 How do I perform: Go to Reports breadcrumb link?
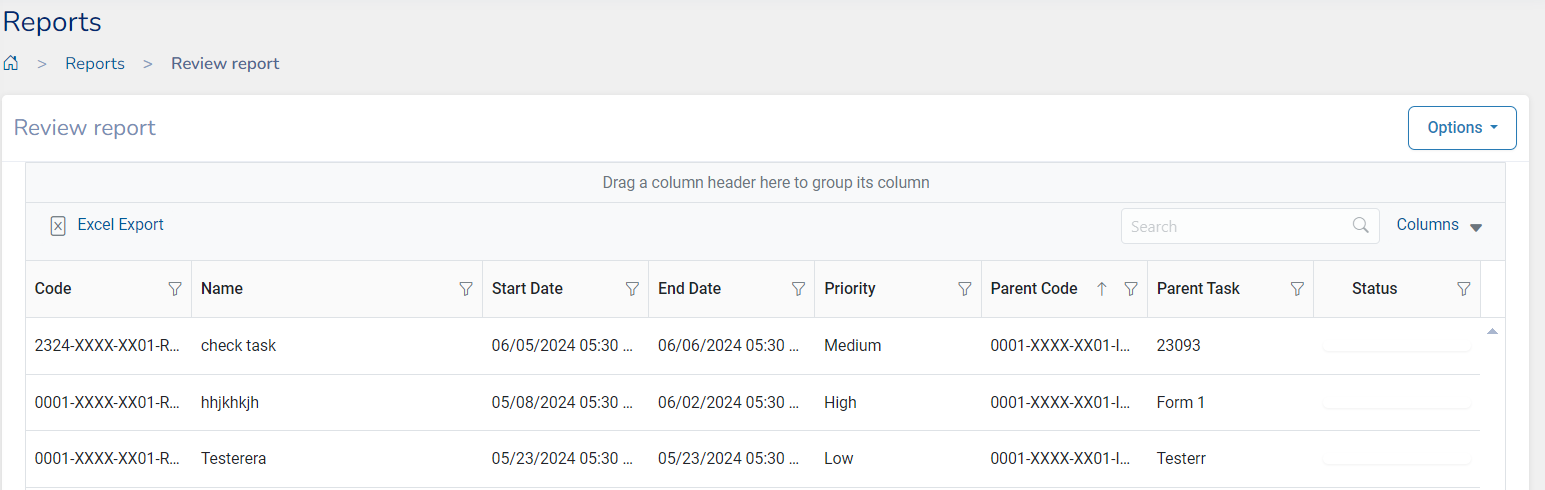95,64
